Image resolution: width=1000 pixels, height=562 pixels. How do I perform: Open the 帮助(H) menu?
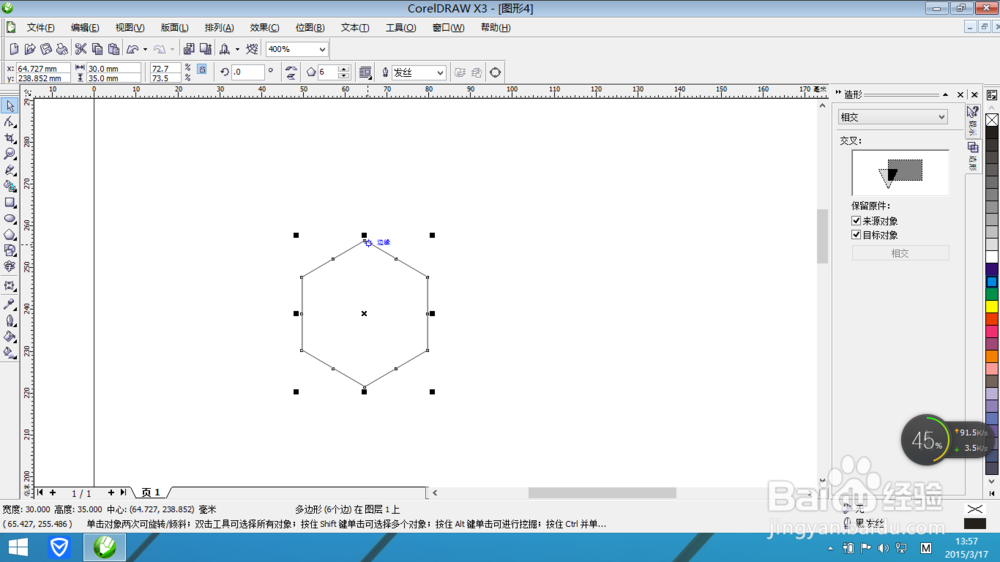tap(496, 27)
